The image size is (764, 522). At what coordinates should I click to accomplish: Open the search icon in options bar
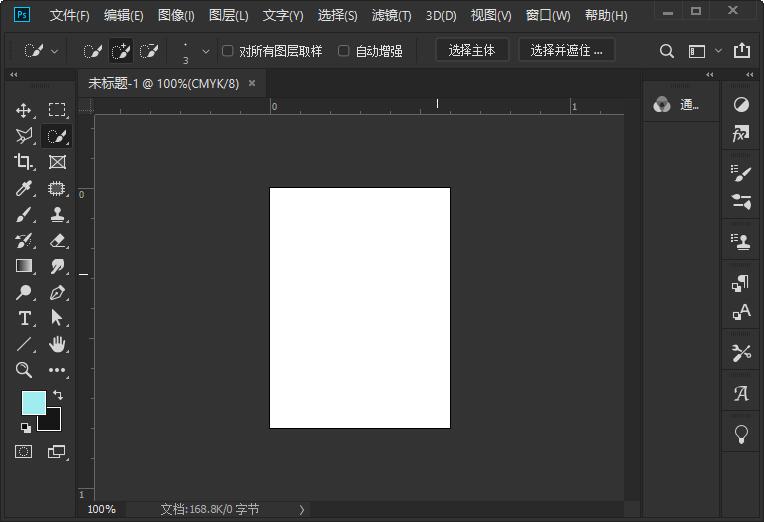pos(667,51)
